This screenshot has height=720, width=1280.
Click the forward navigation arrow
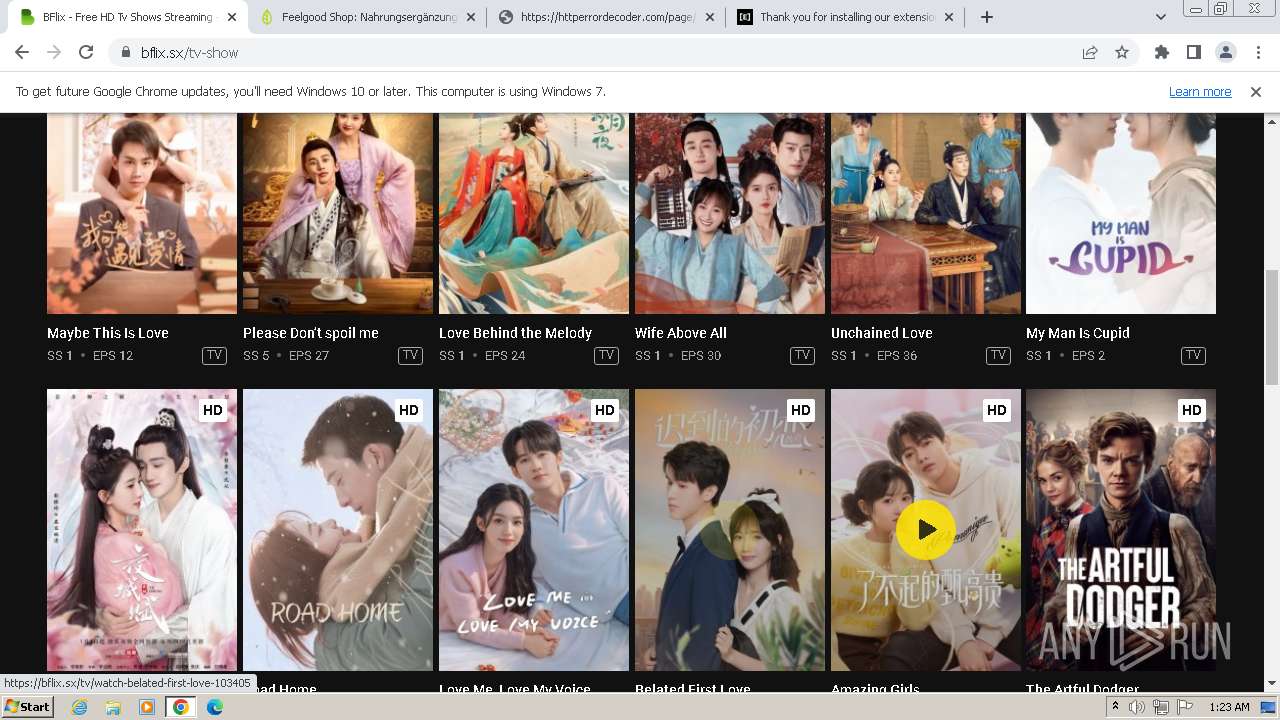[x=54, y=53]
